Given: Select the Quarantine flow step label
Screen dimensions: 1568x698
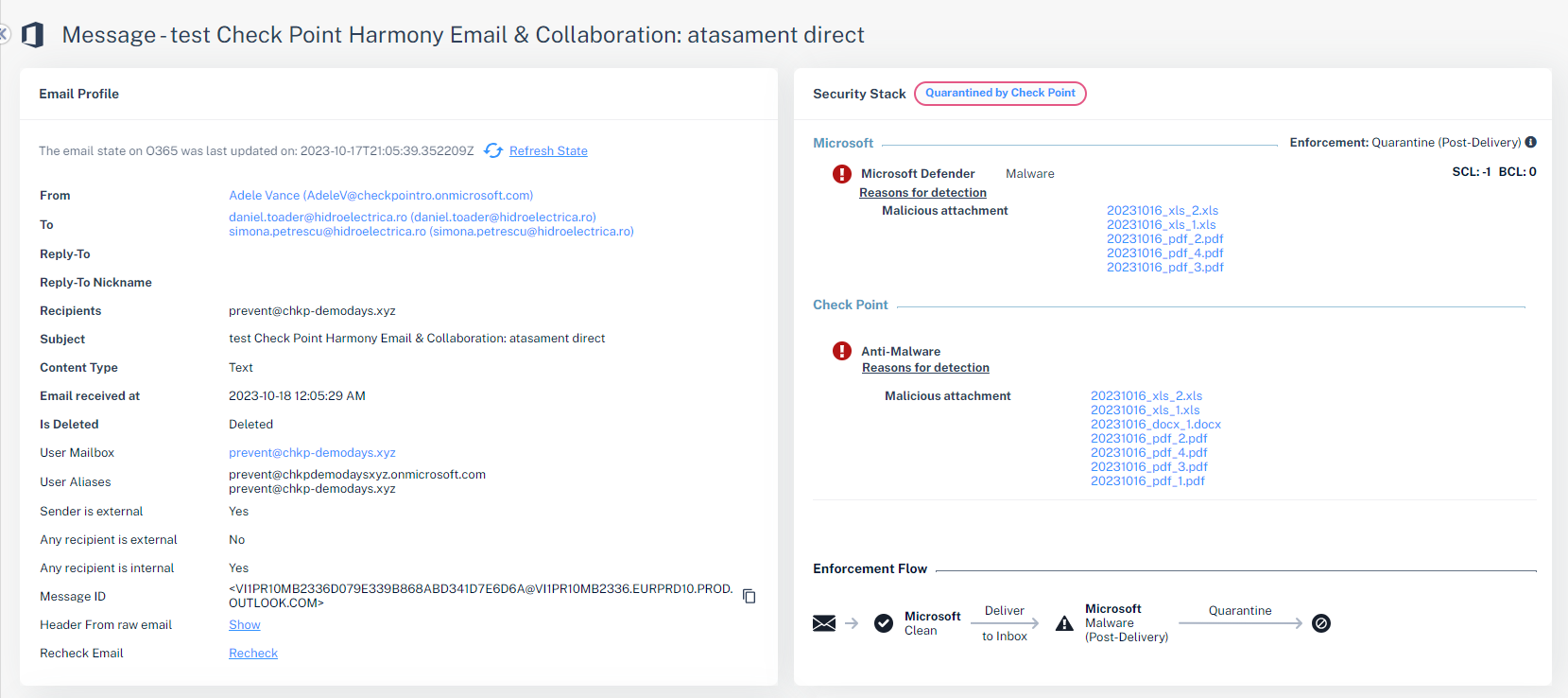Looking at the screenshot, I should click(1240, 610).
